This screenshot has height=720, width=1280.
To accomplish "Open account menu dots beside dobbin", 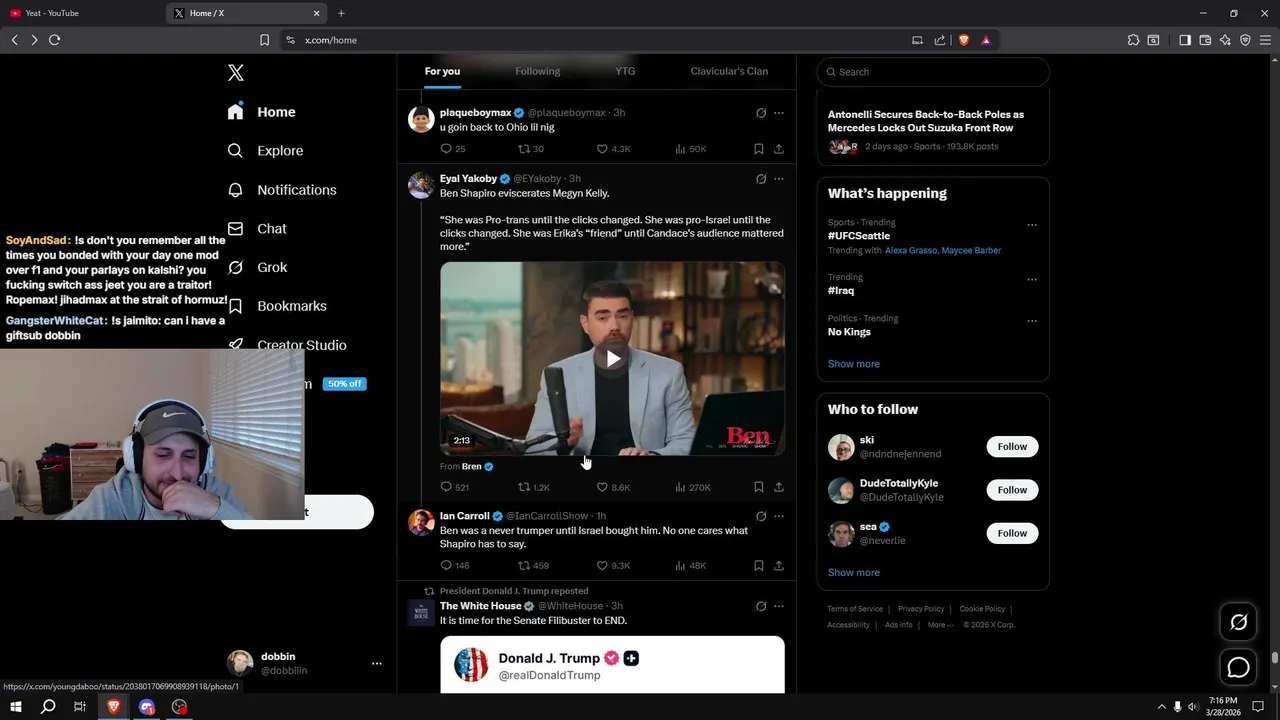I will [x=376, y=663].
